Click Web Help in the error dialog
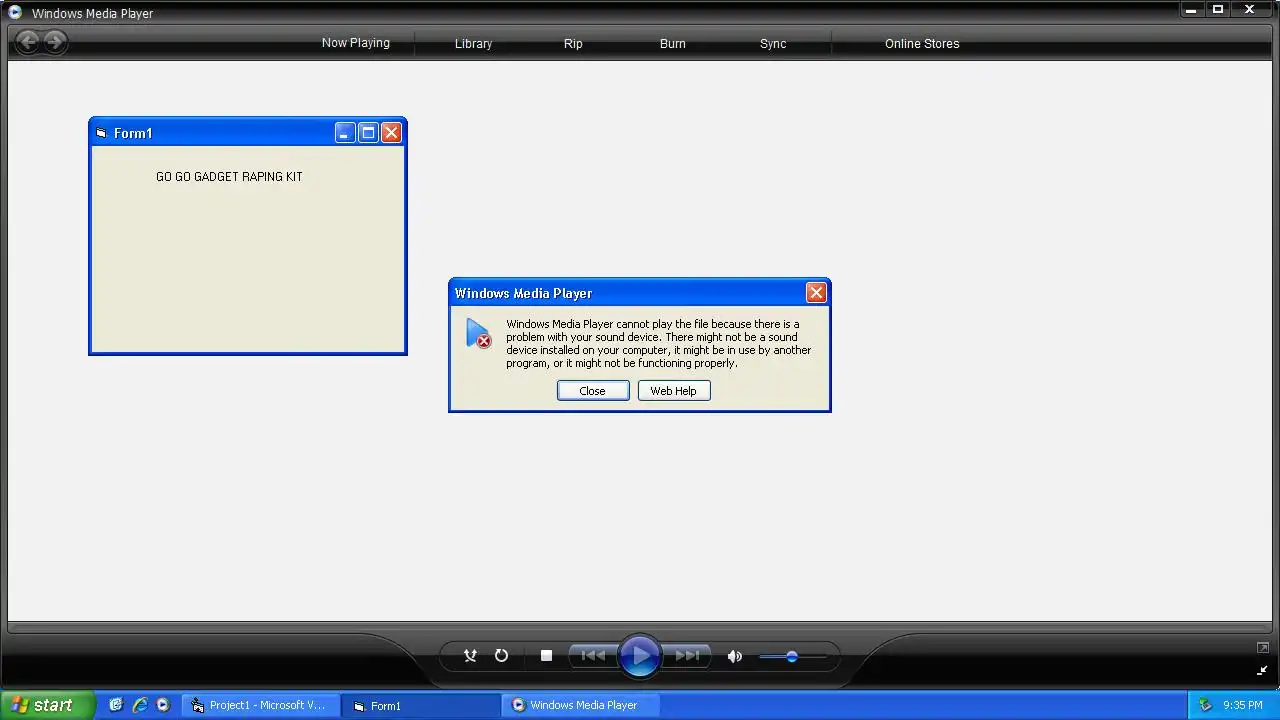Viewport: 1280px width, 720px height. [673, 391]
